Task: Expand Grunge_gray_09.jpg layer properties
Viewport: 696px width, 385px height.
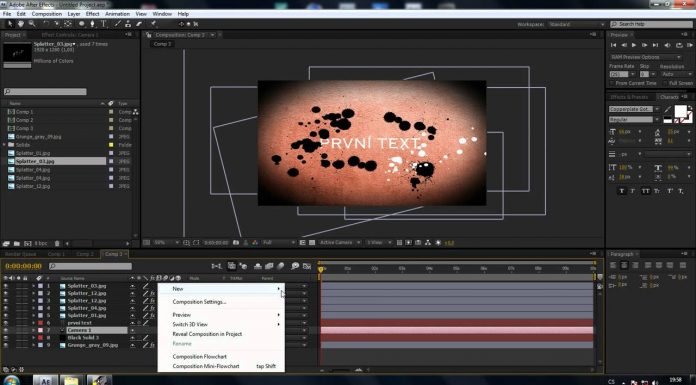Action: [33, 345]
